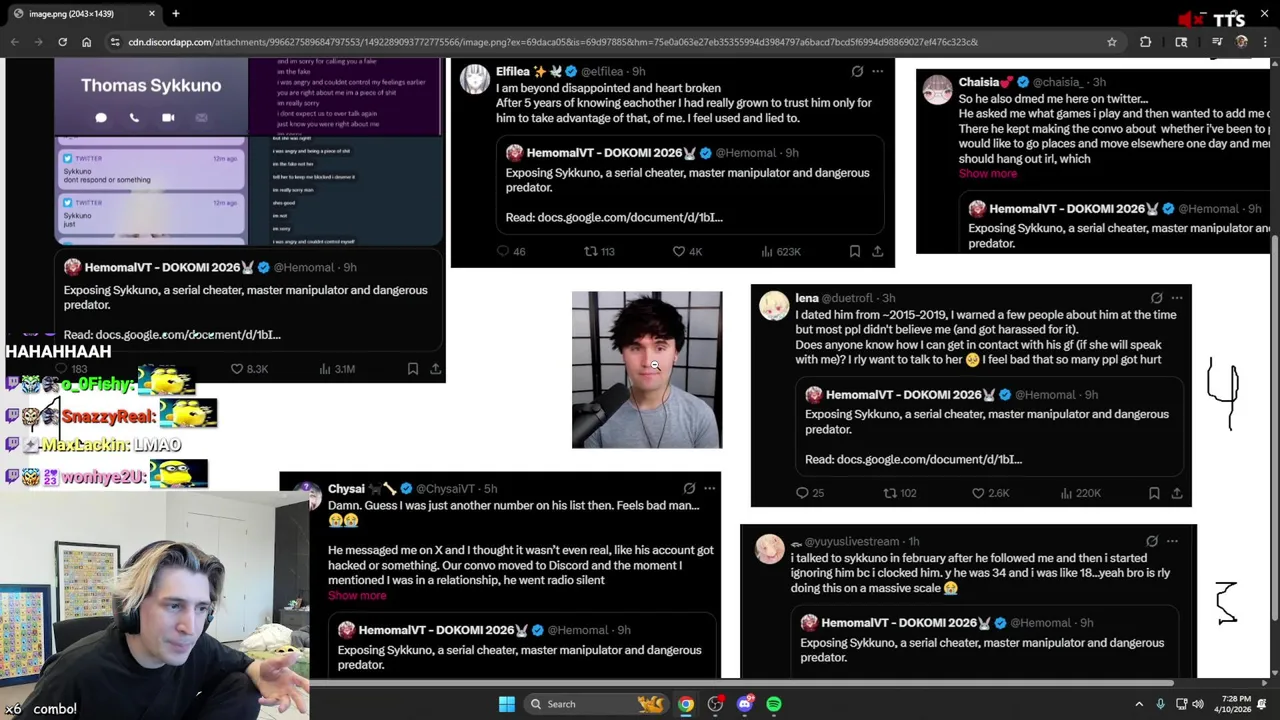This screenshot has height=720, width=1280.
Task: Share Elfilea's tweet
Action: tap(877, 251)
